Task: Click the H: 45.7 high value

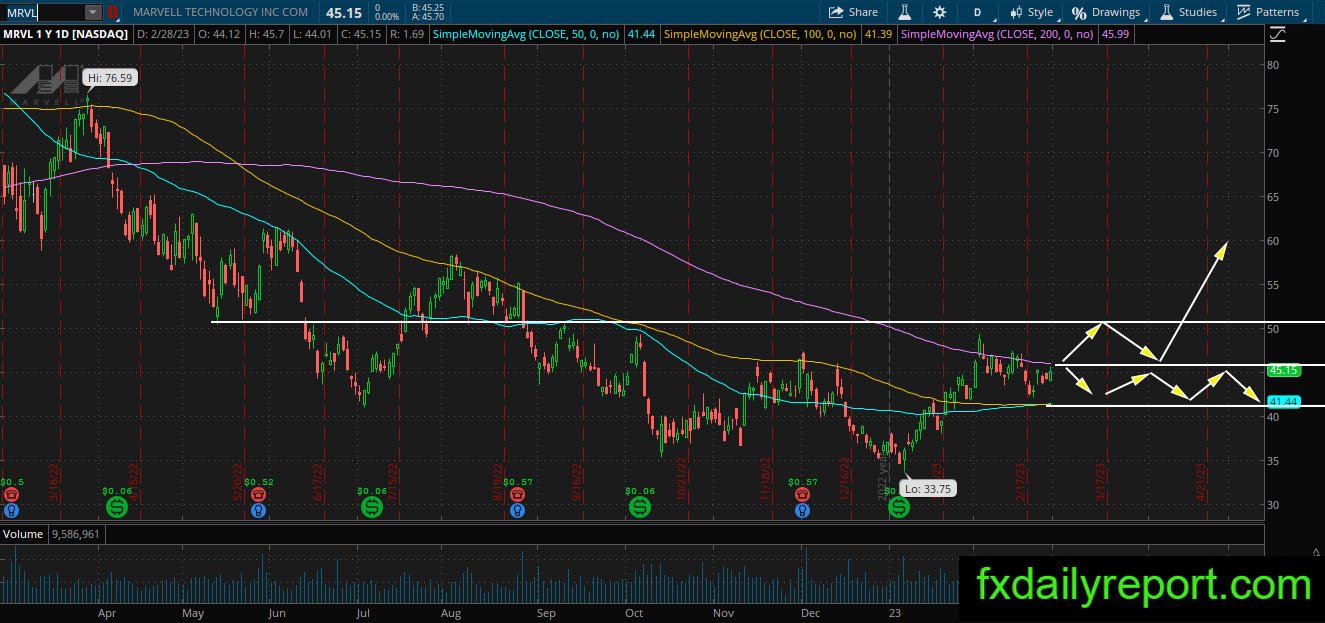Action: click(x=269, y=34)
